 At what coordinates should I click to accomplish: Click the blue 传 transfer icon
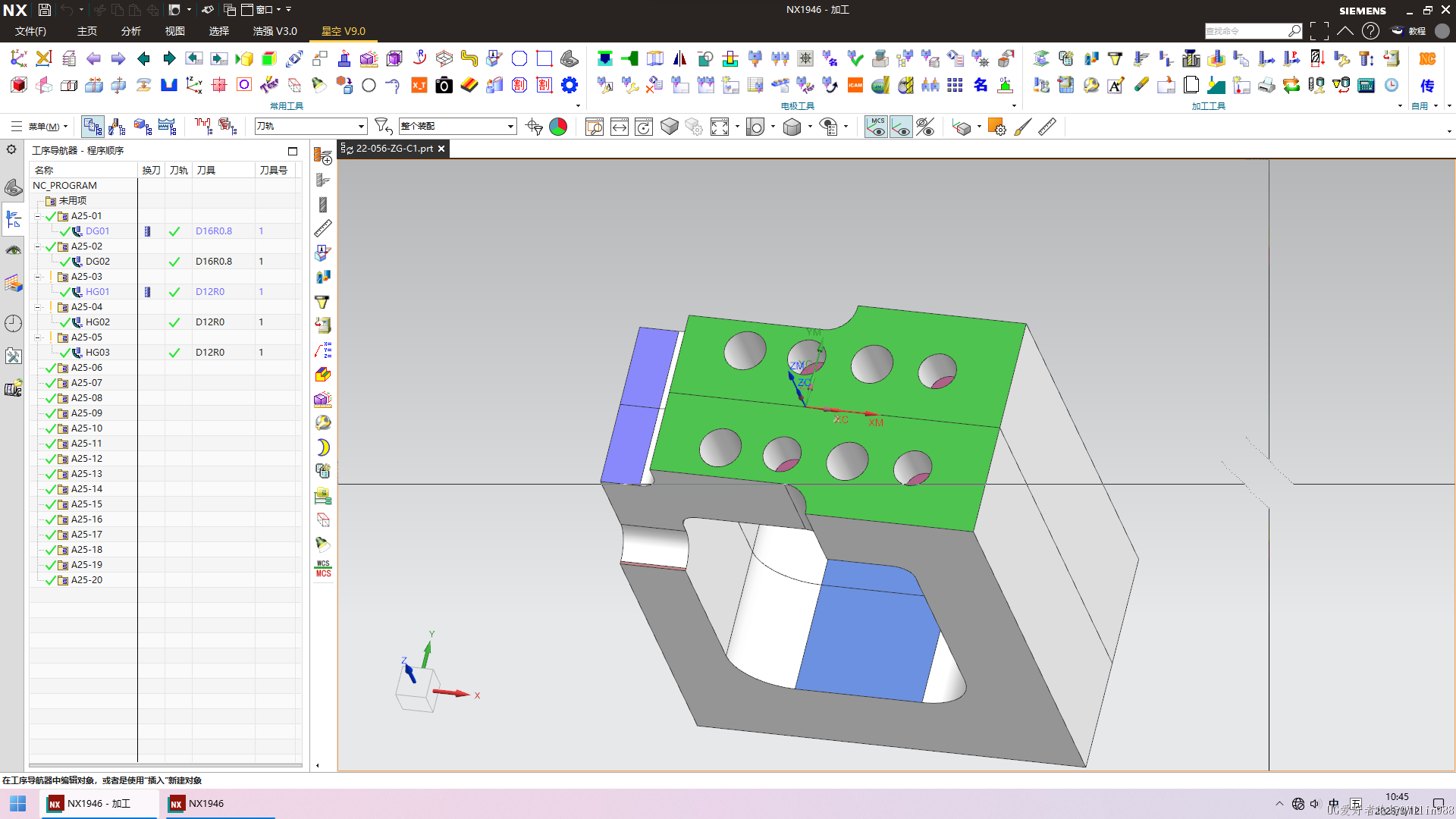pyautogui.click(x=1427, y=86)
